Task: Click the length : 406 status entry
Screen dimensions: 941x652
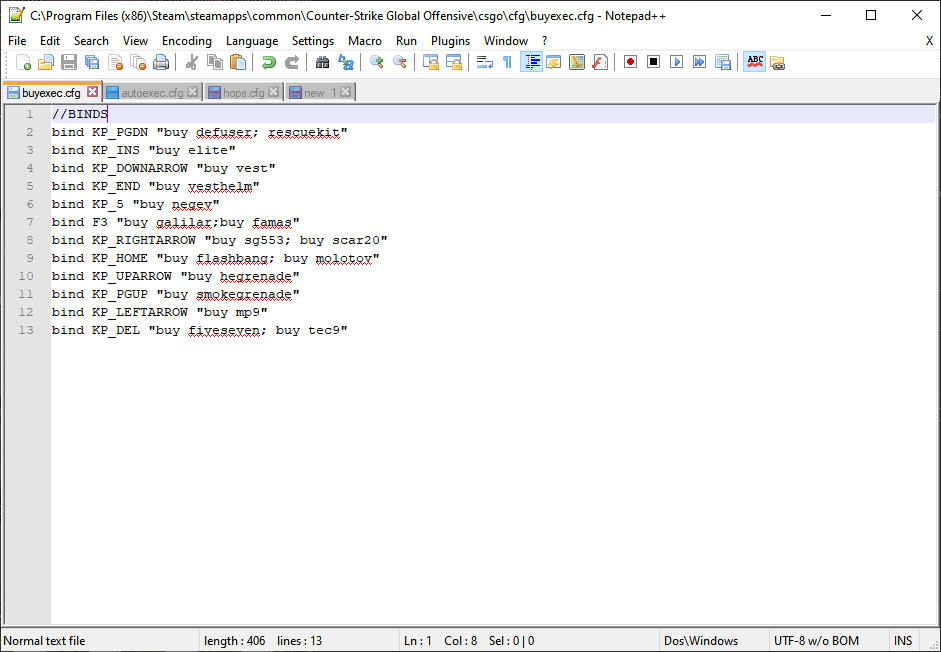Action: (235, 641)
